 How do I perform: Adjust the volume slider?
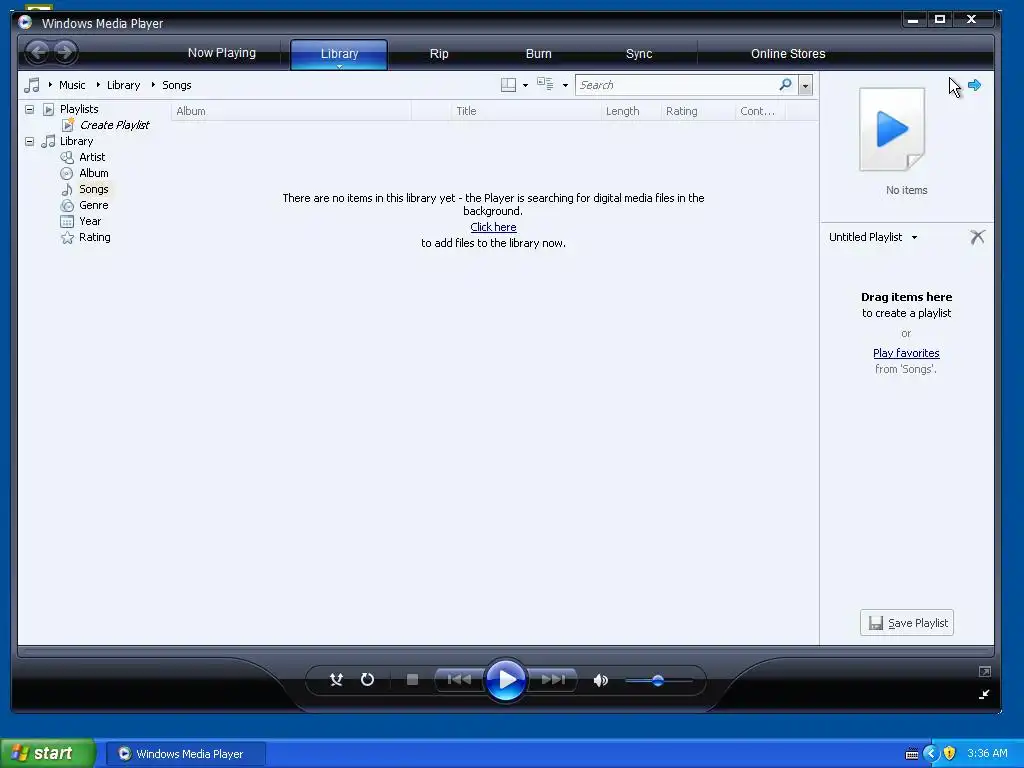tap(658, 680)
